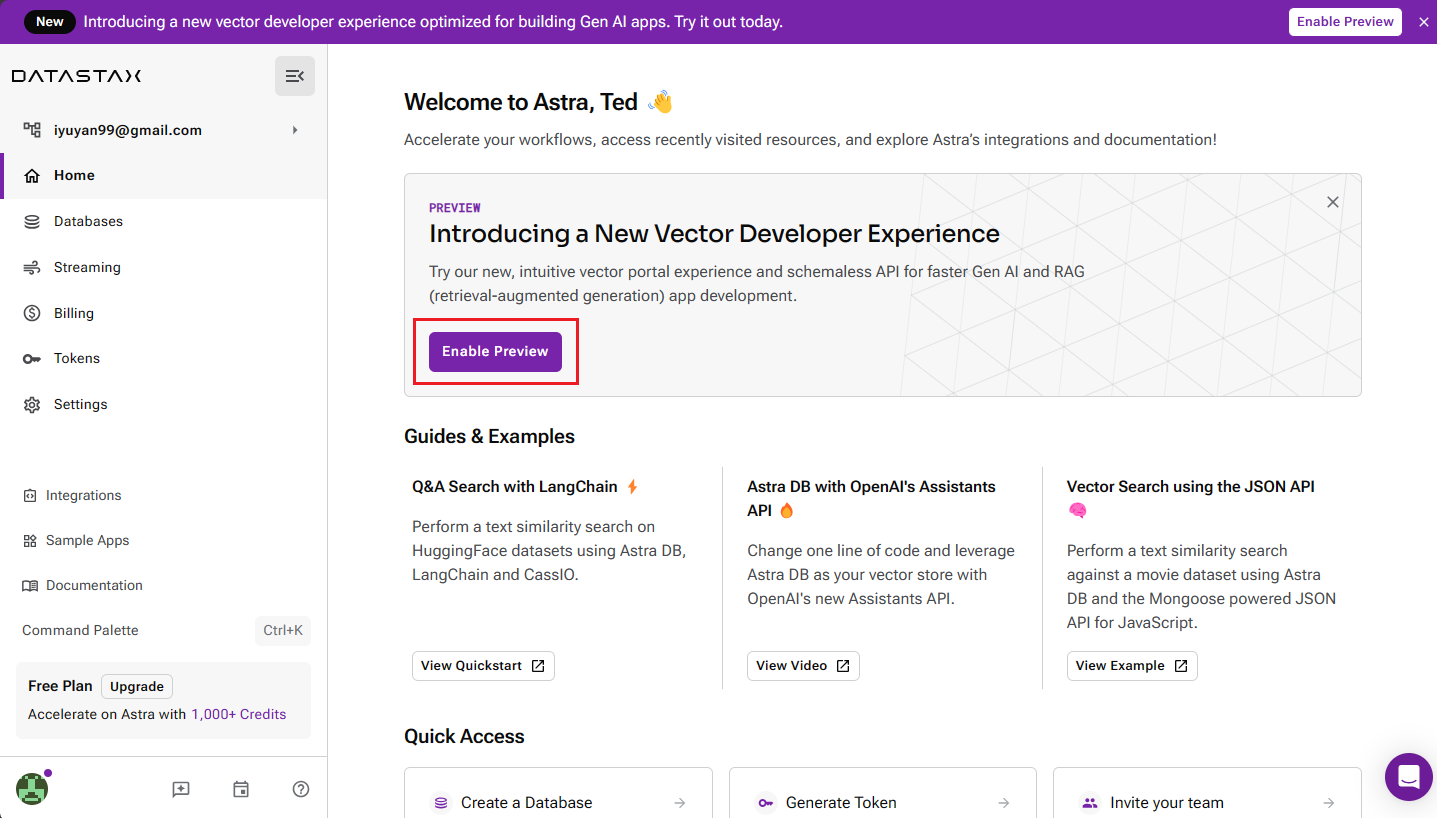Open the Generate Token quick access card
1437x818 pixels.
point(883,794)
